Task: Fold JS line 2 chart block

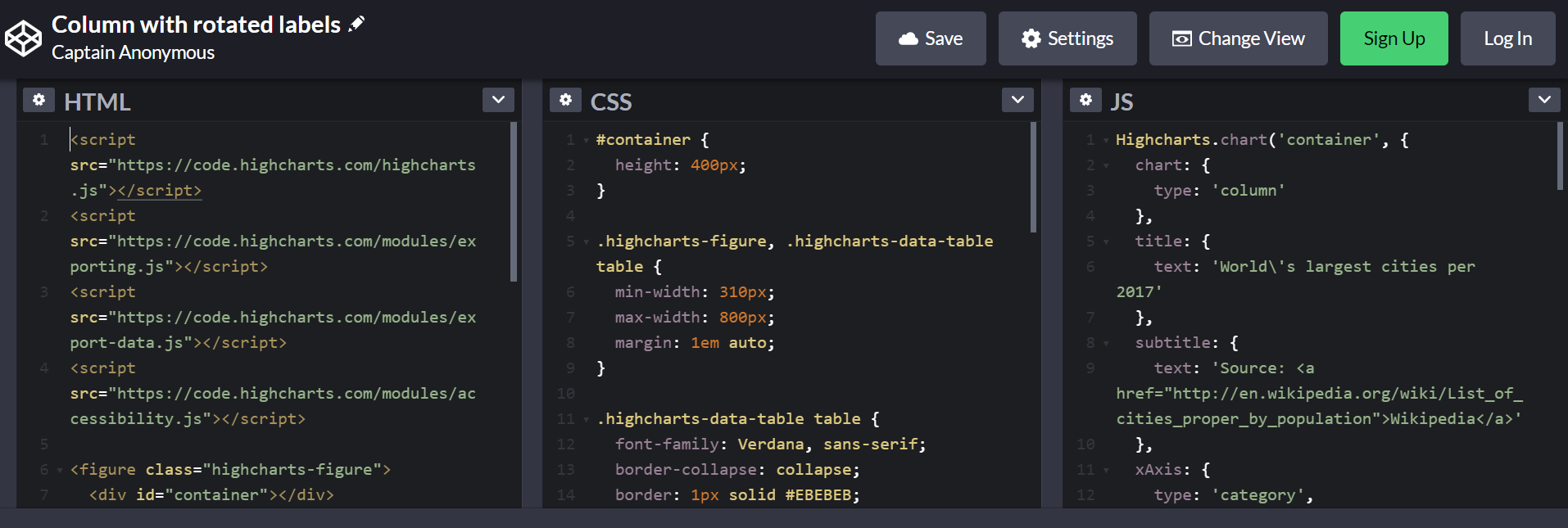Action: coord(1106,165)
